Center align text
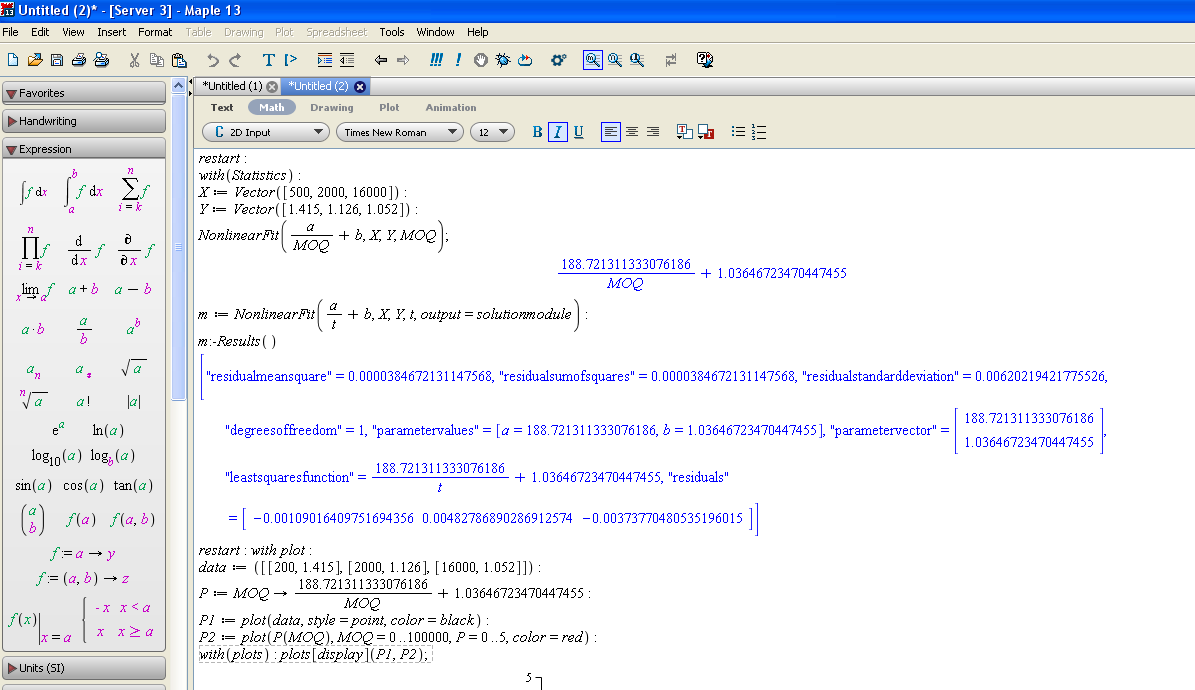 point(632,132)
